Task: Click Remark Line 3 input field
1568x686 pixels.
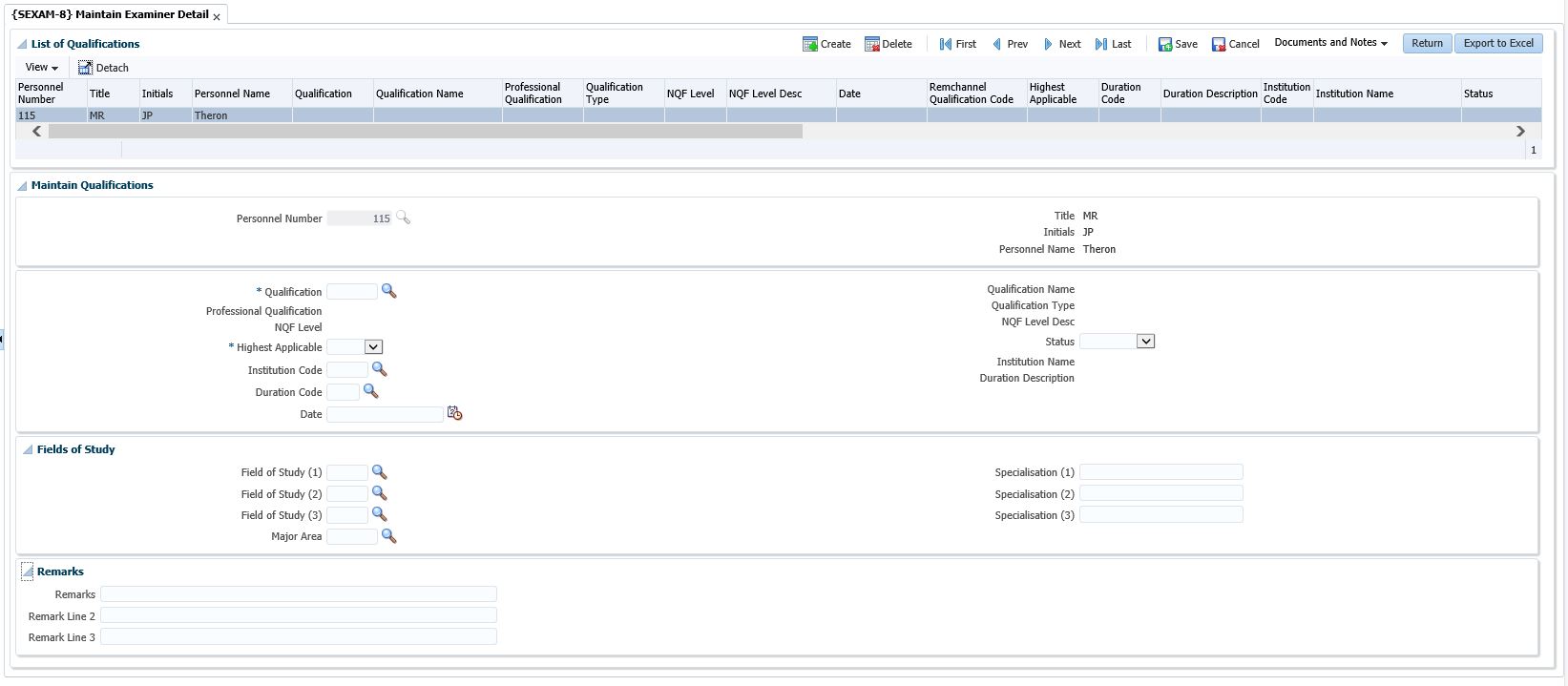Action: tap(299, 636)
